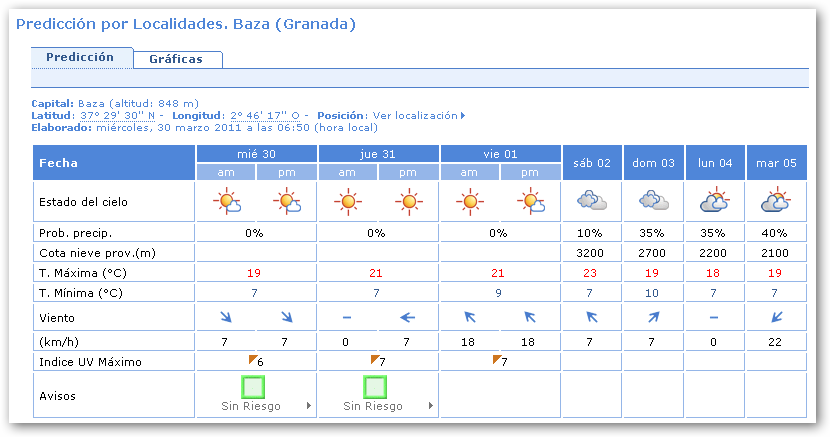Click green risk warning box for Wednesday
830x437 pixels.
click(x=254, y=386)
